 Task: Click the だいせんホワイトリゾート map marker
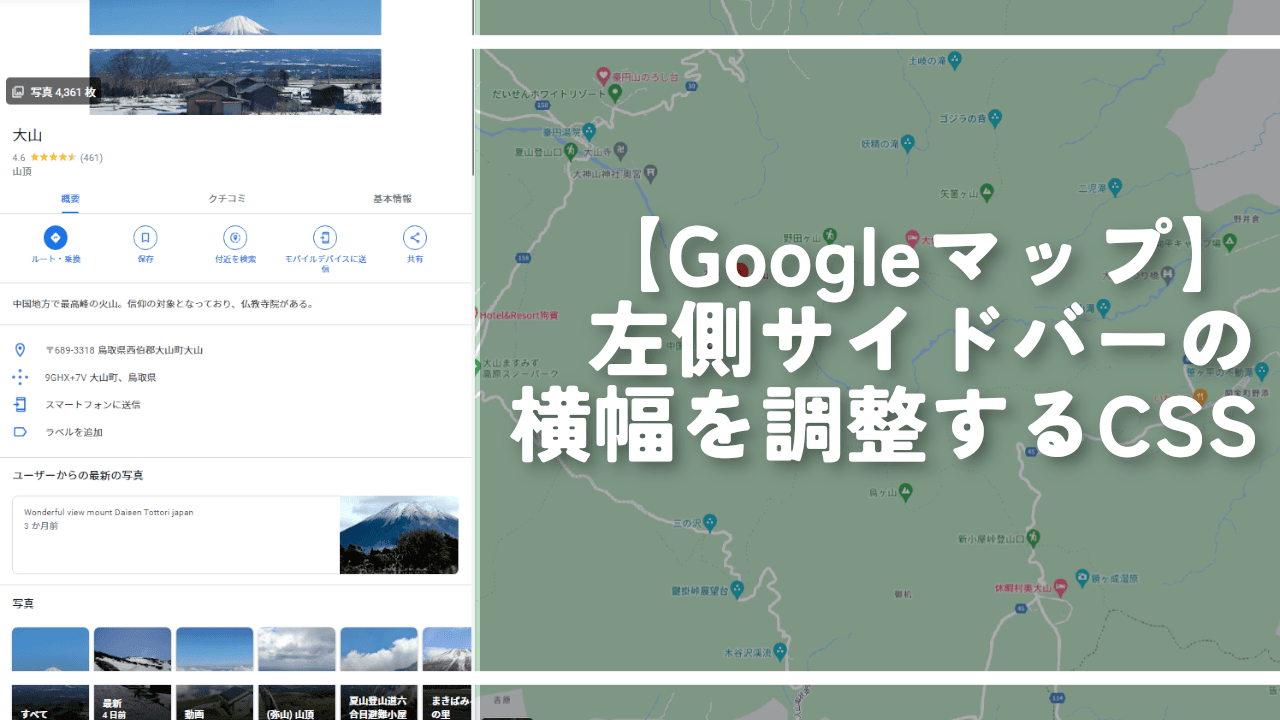point(615,93)
